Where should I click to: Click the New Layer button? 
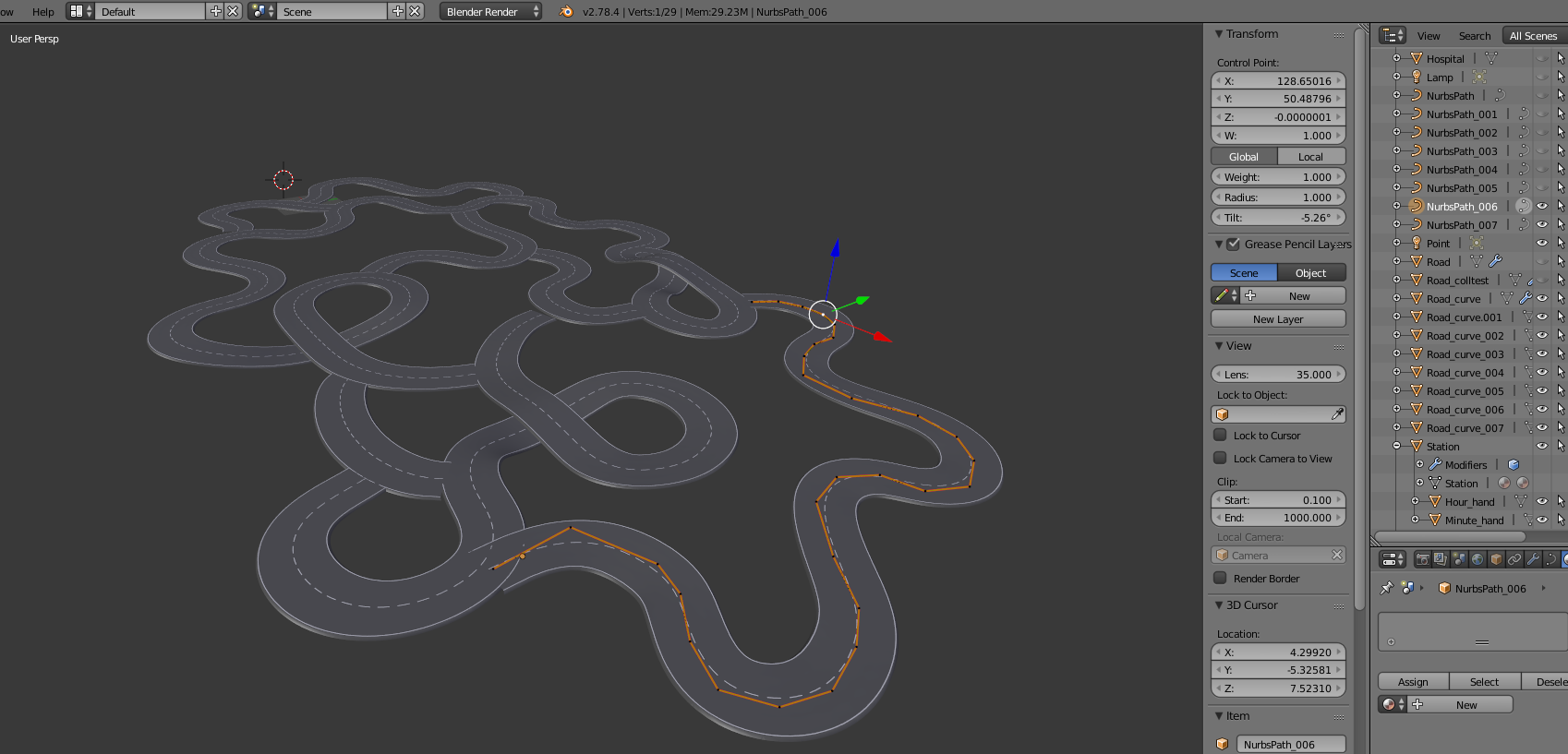1278,318
